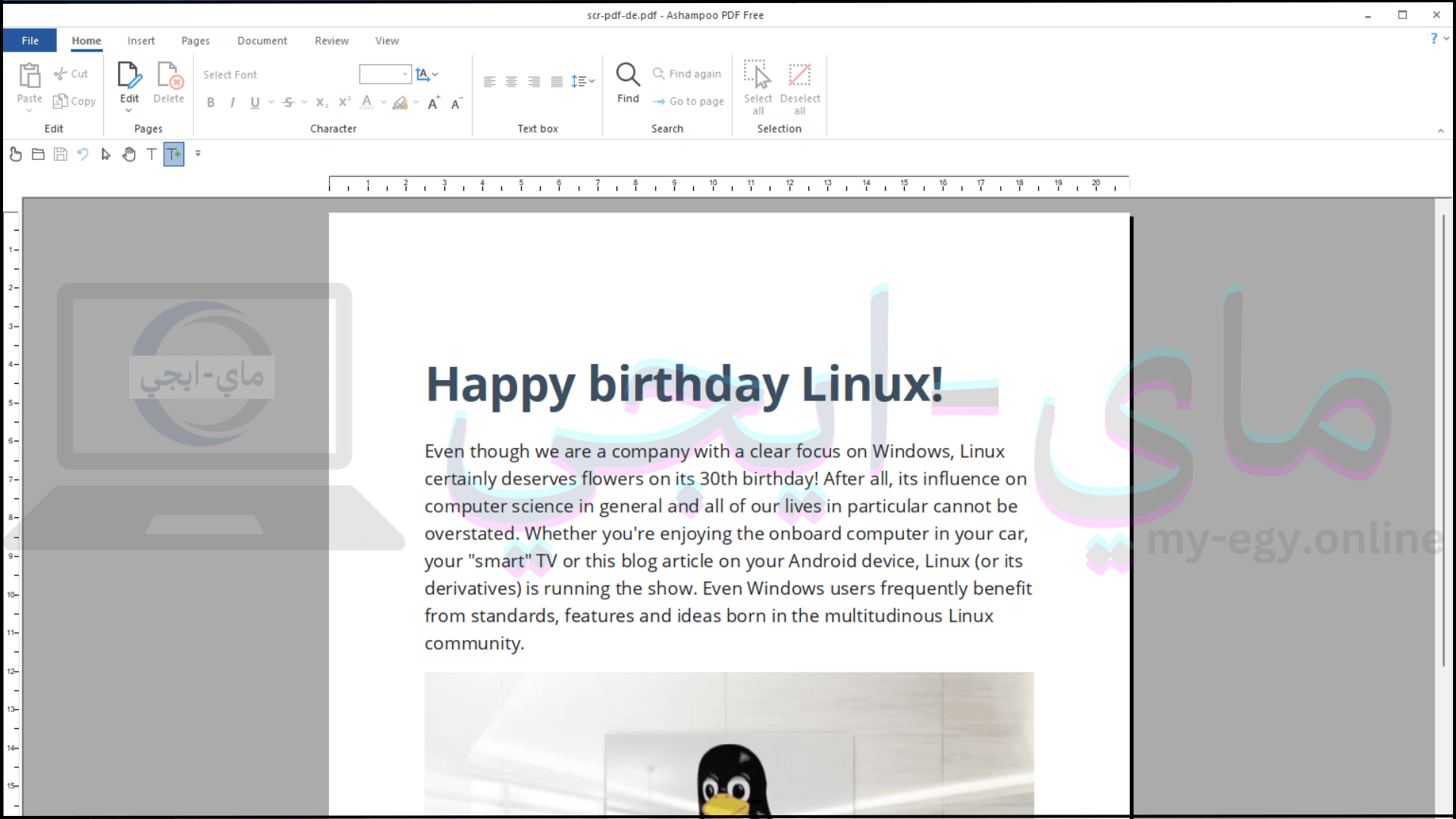Open the Document tab
Viewport: 1456px width, 819px height.
coord(262,40)
